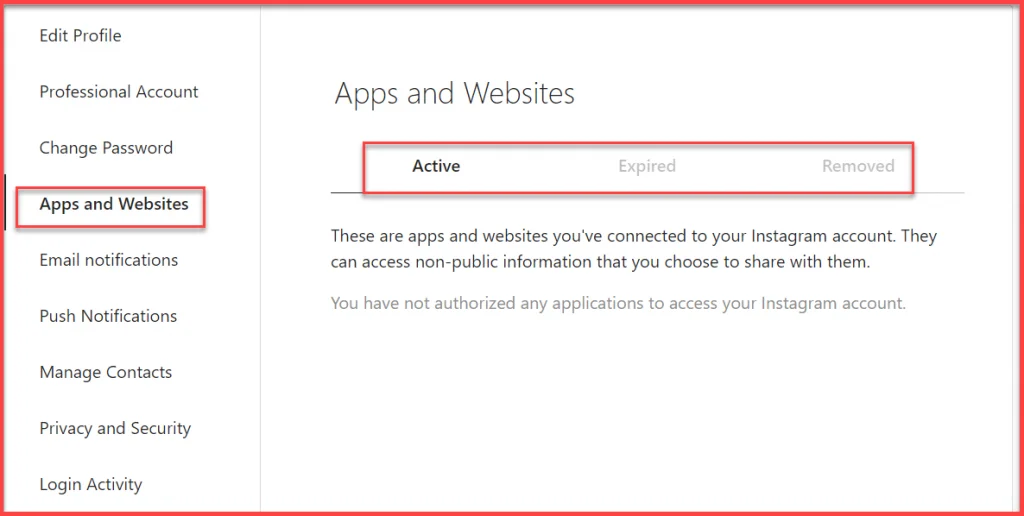The width and height of the screenshot is (1024, 516).
Task: Go to Manage Contacts
Action: coord(106,373)
